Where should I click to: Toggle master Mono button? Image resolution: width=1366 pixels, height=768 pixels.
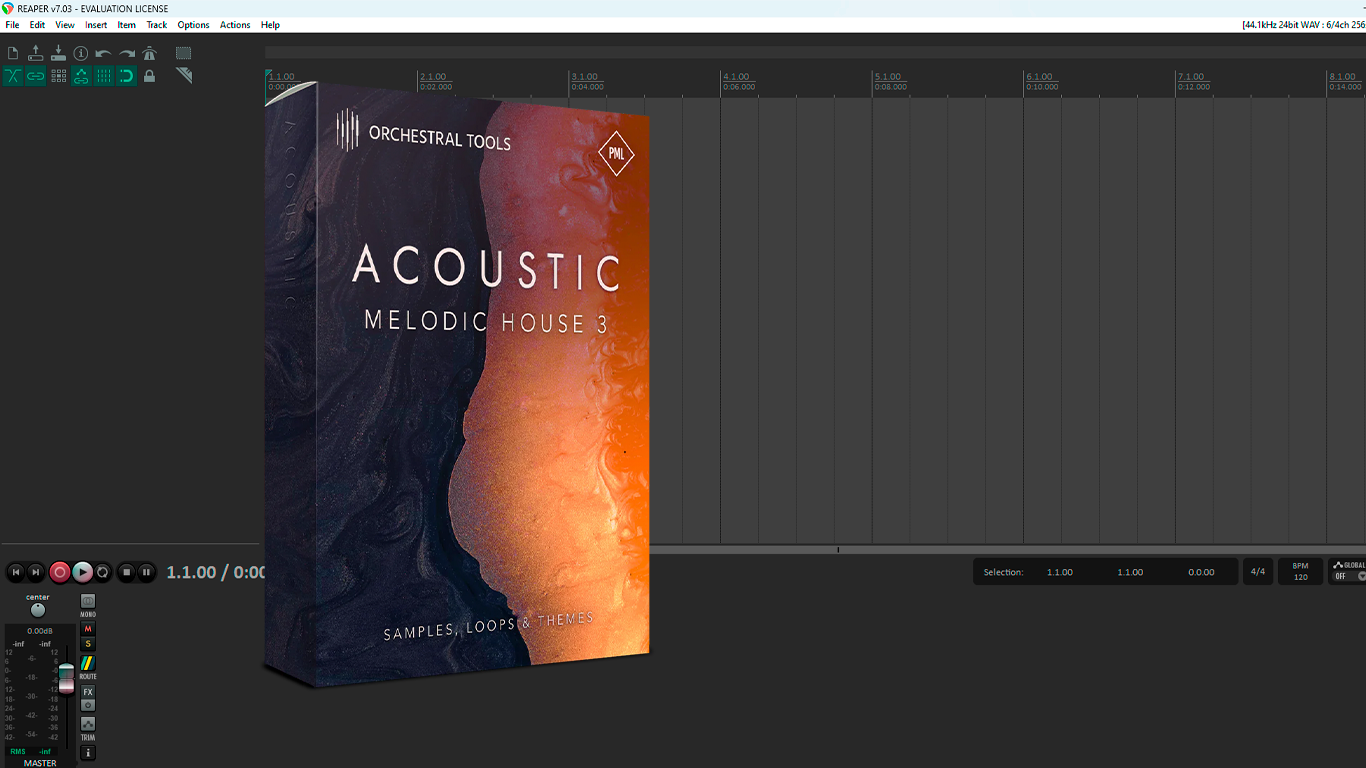click(x=88, y=601)
